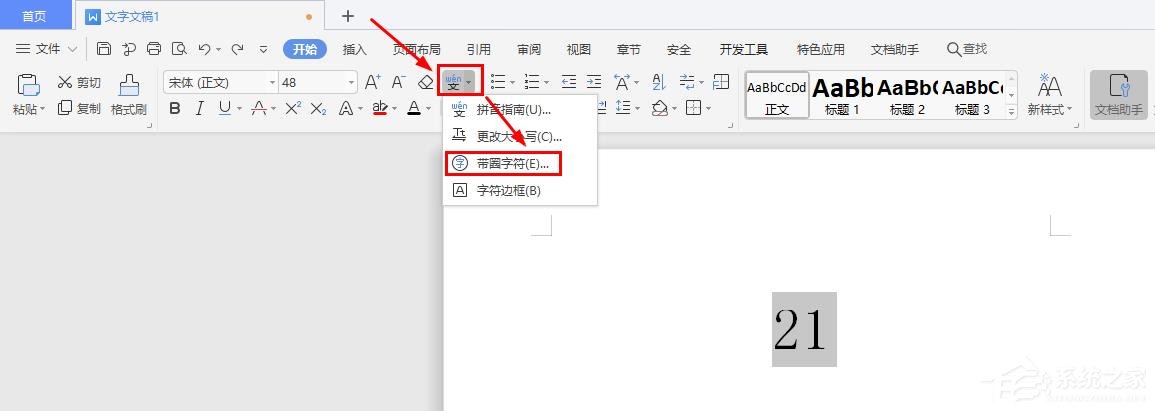Apply the 正文 style thumbnail
Image resolution: width=1155 pixels, height=411 pixels.
[777, 95]
